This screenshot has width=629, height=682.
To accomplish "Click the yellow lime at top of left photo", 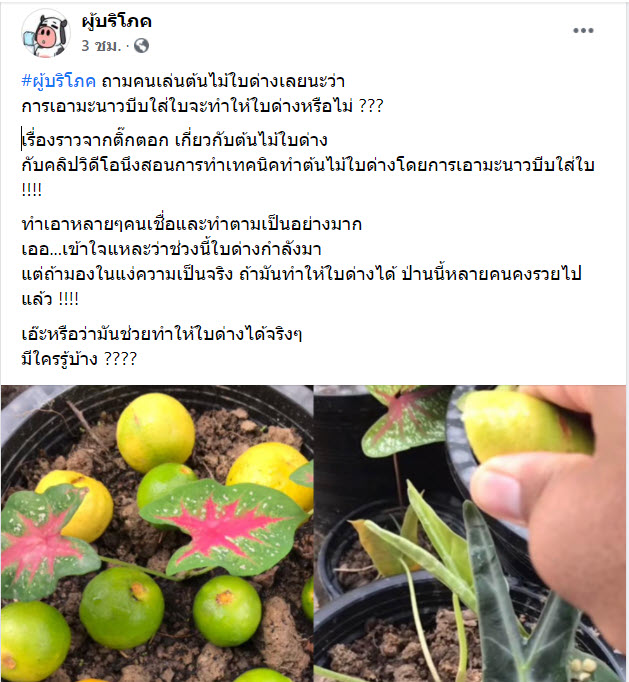I will coord(155,432).
